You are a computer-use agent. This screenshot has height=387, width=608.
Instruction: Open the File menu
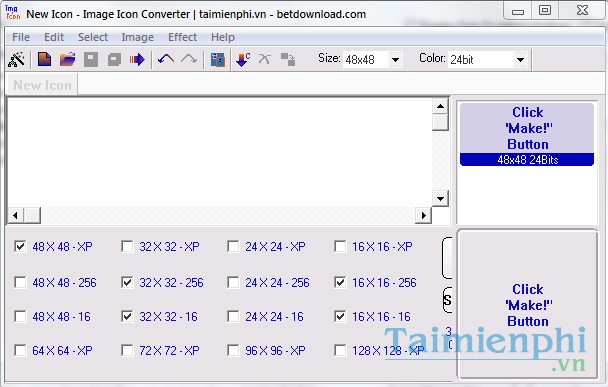coord(21,37)
